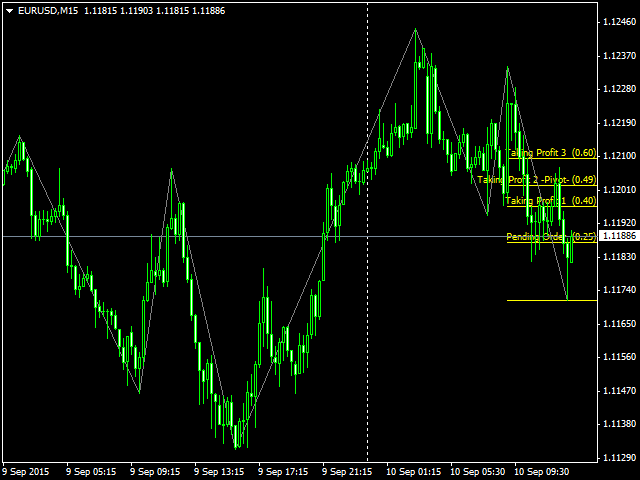Click the 1.12280 price axis label
Screen dimensions: 640x480
620,89
